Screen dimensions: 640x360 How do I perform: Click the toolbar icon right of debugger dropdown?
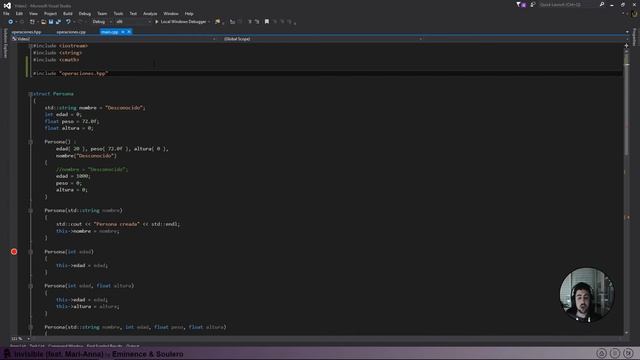tap(218, 22)
